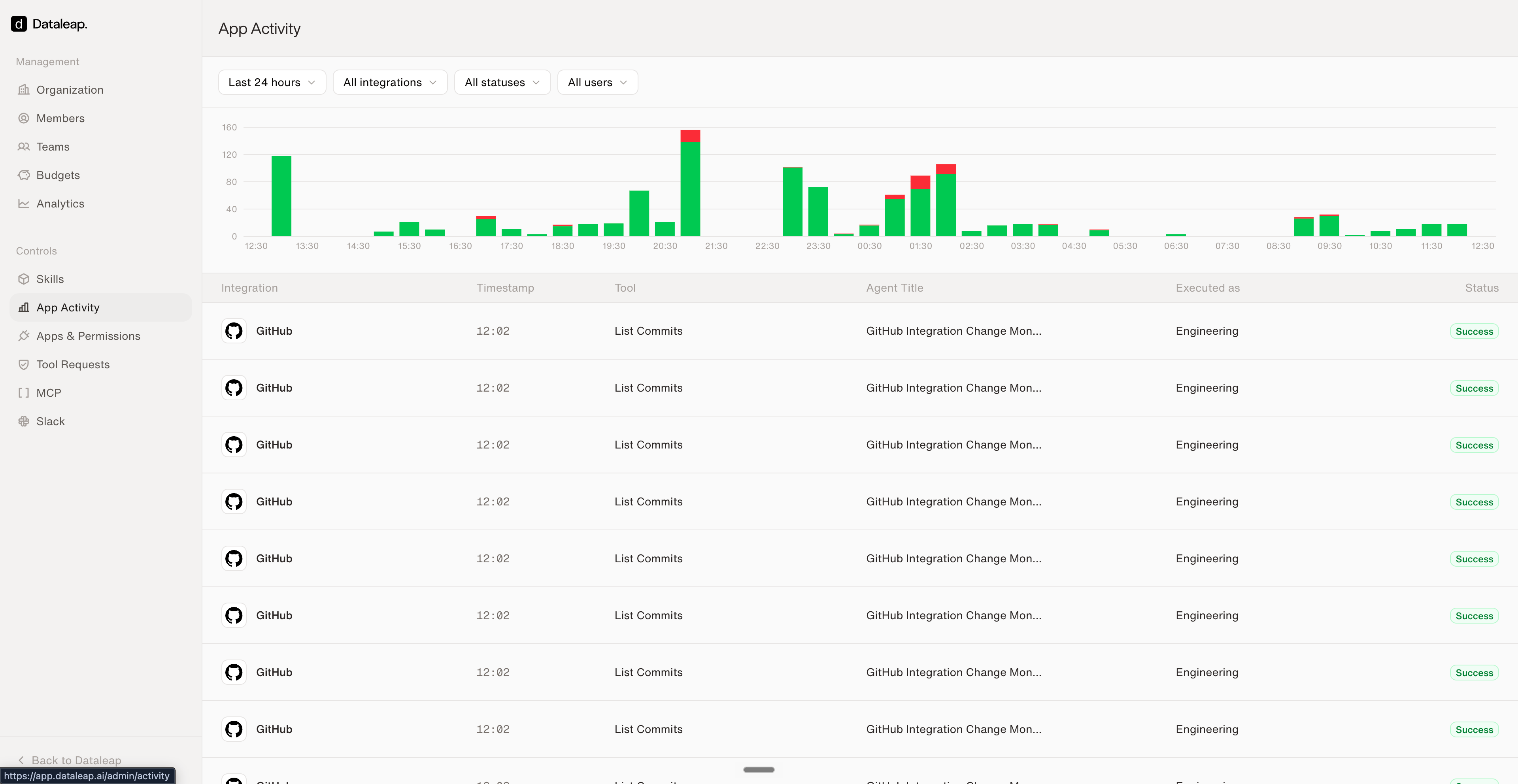Select Analytics in Management menu
Viewport: 1518px width, 784px height.
(101, 203)
